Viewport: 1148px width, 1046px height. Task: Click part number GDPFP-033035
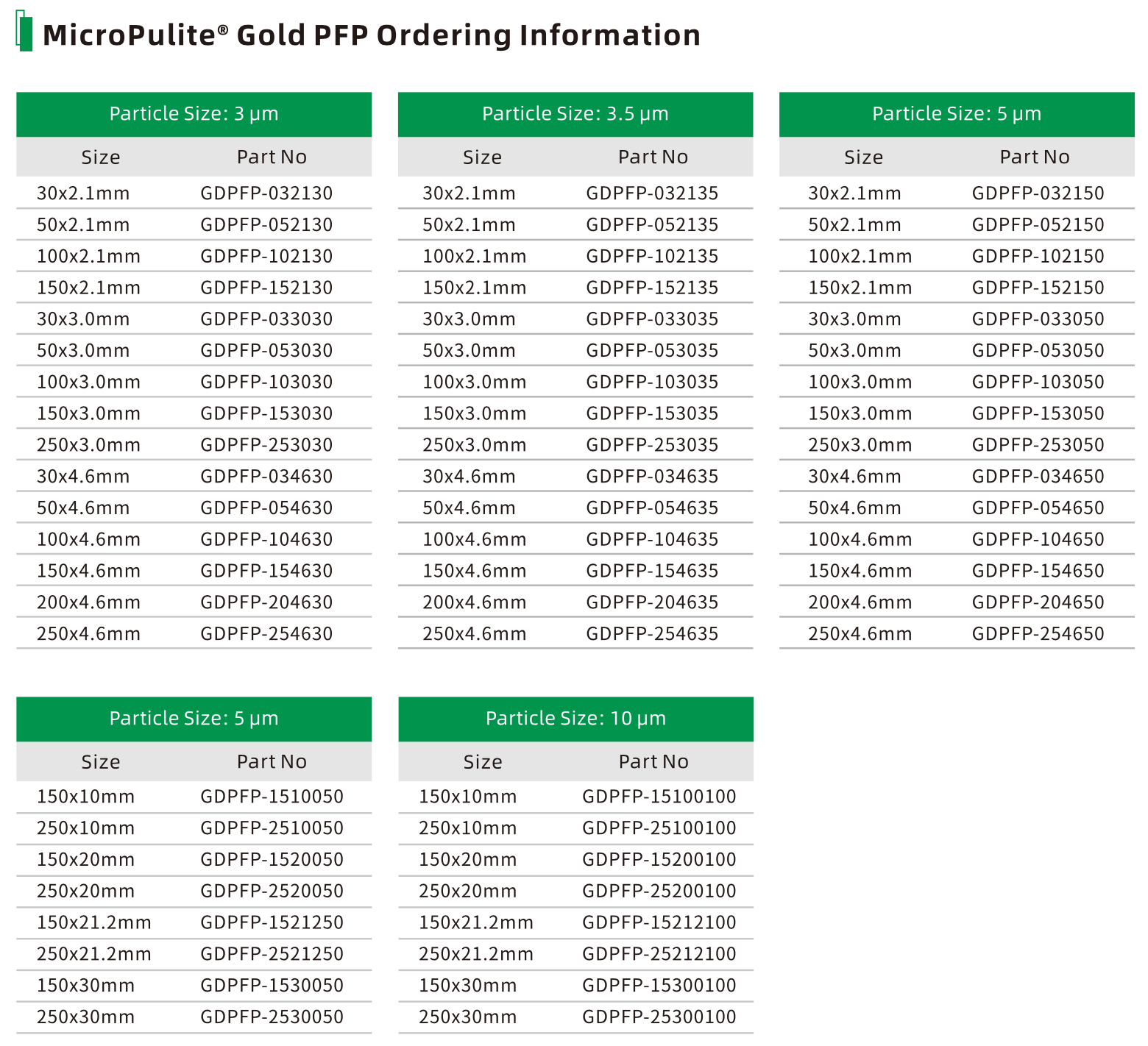(x=652, y=319)
